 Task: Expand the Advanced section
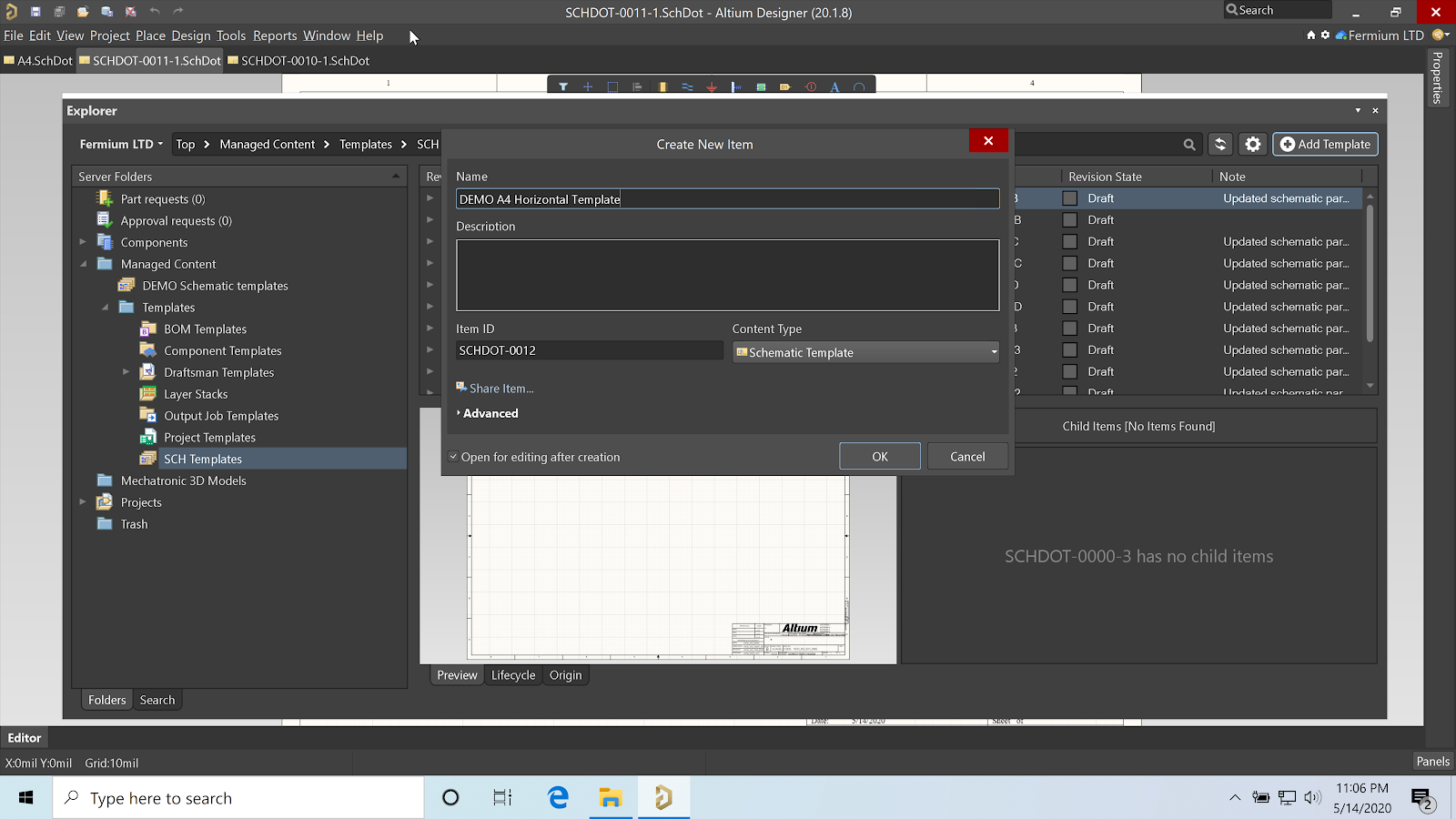tap(487, 413)
